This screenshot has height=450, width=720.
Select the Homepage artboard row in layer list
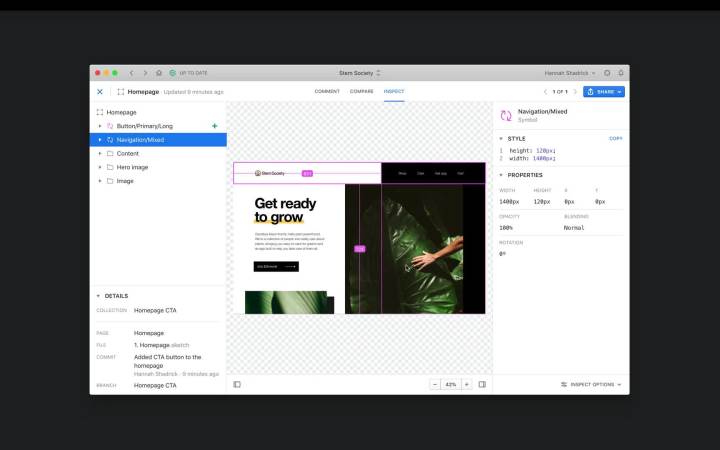(x=158, y=112)
